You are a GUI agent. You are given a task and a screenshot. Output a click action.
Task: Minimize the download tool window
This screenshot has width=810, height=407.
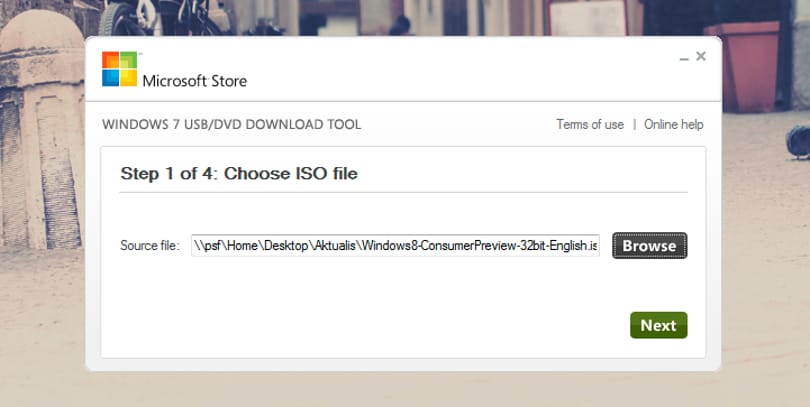coord(684,58)
